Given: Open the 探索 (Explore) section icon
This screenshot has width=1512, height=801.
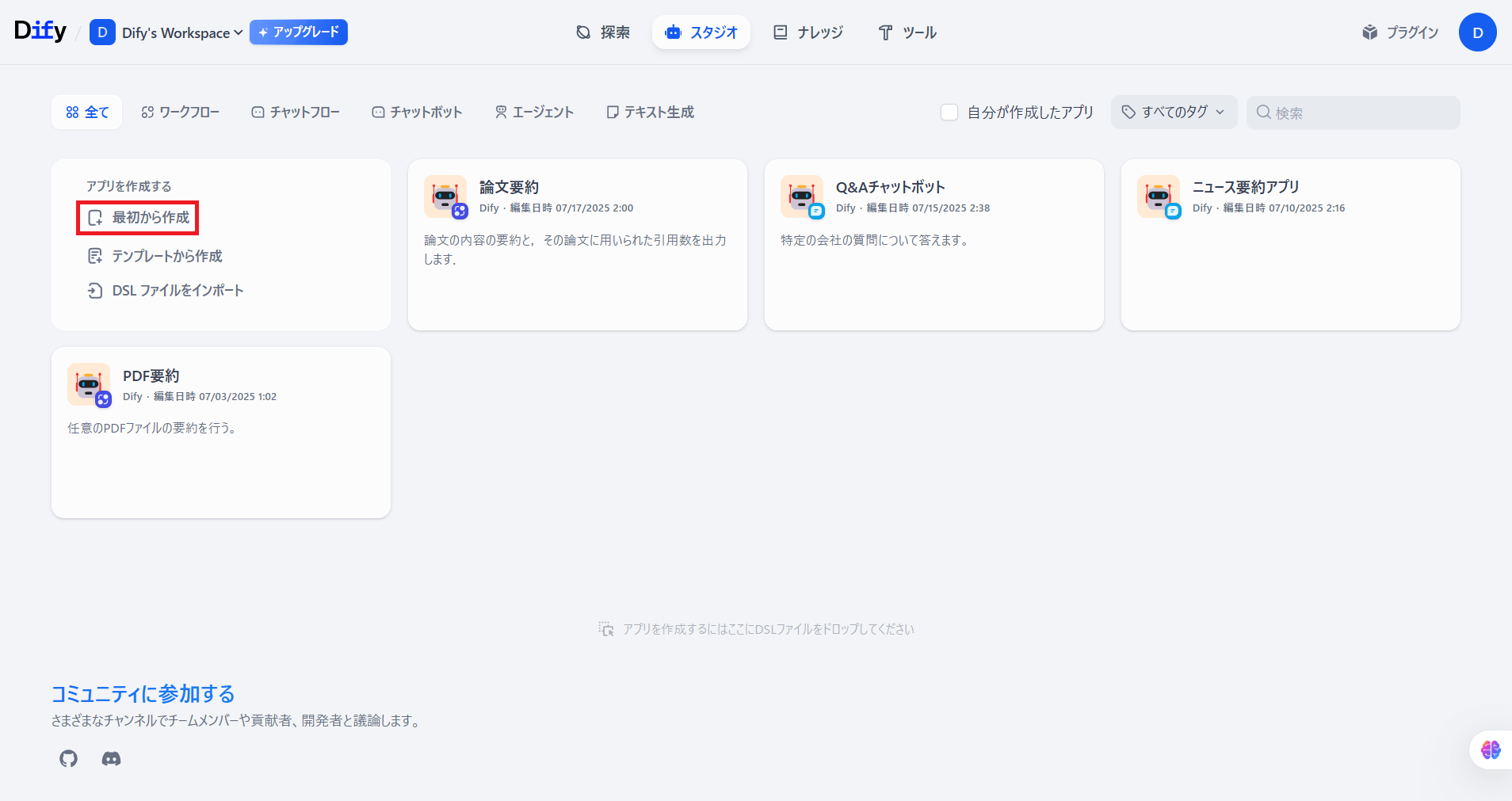Looking at the screenshot, I should (582, 32).
